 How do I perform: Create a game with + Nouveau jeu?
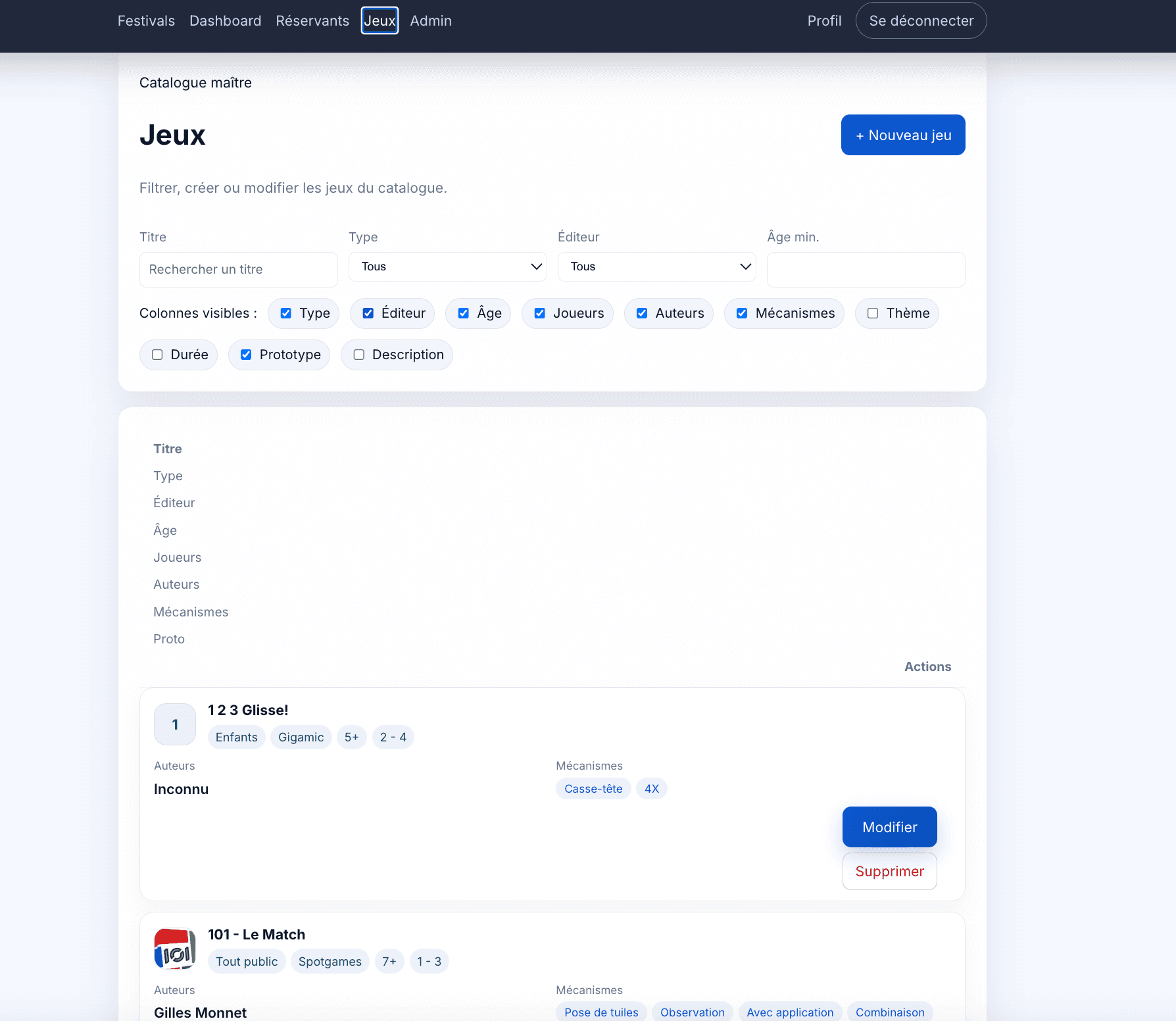click(903, 135)
